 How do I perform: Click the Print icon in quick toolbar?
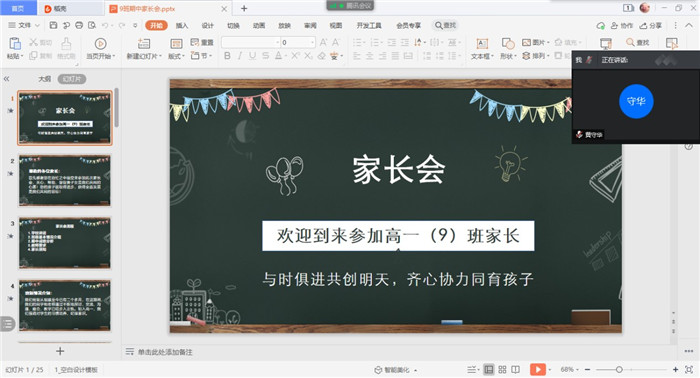tap(79, 25)
